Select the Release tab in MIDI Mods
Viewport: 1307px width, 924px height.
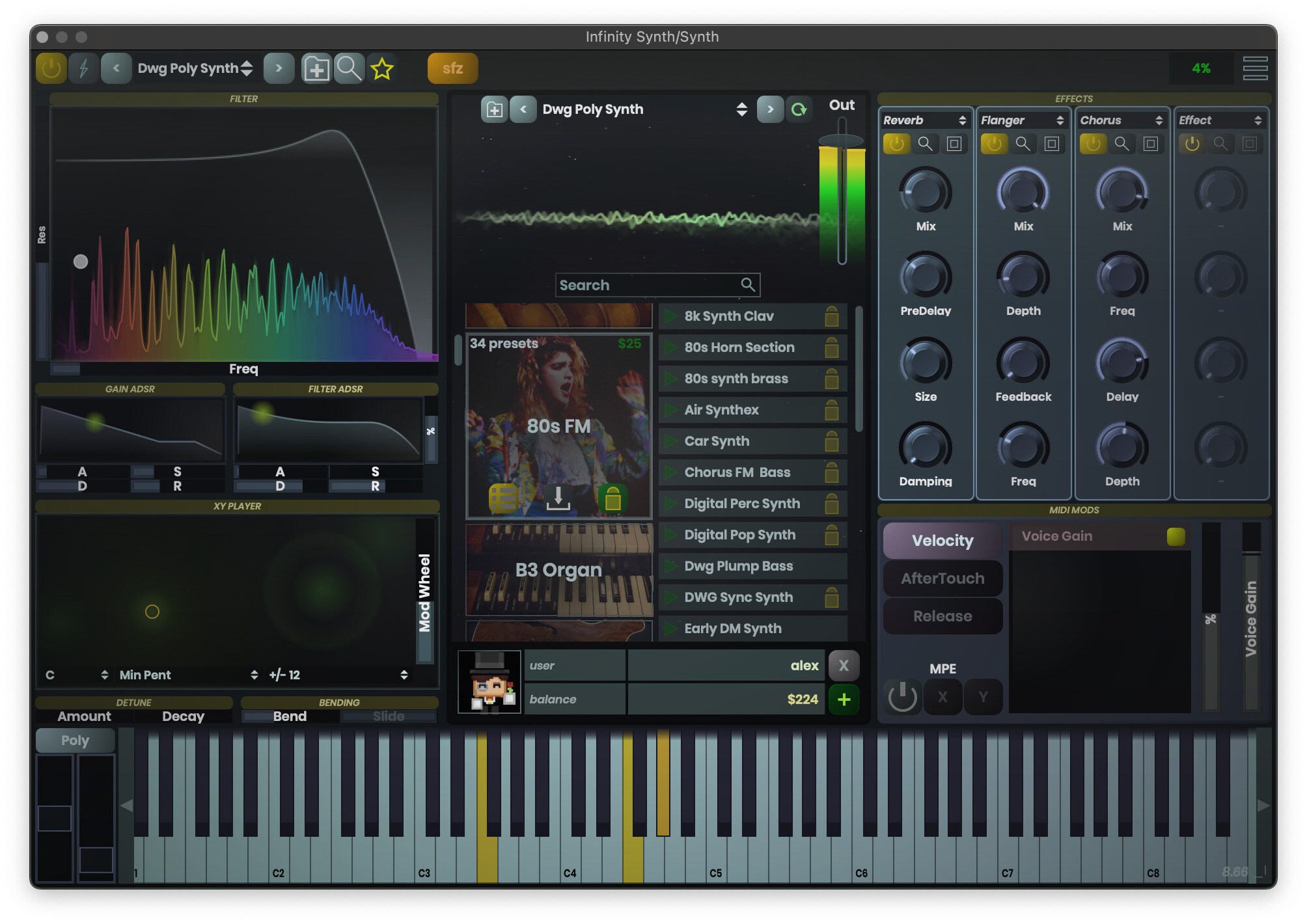tap(942, 616)
